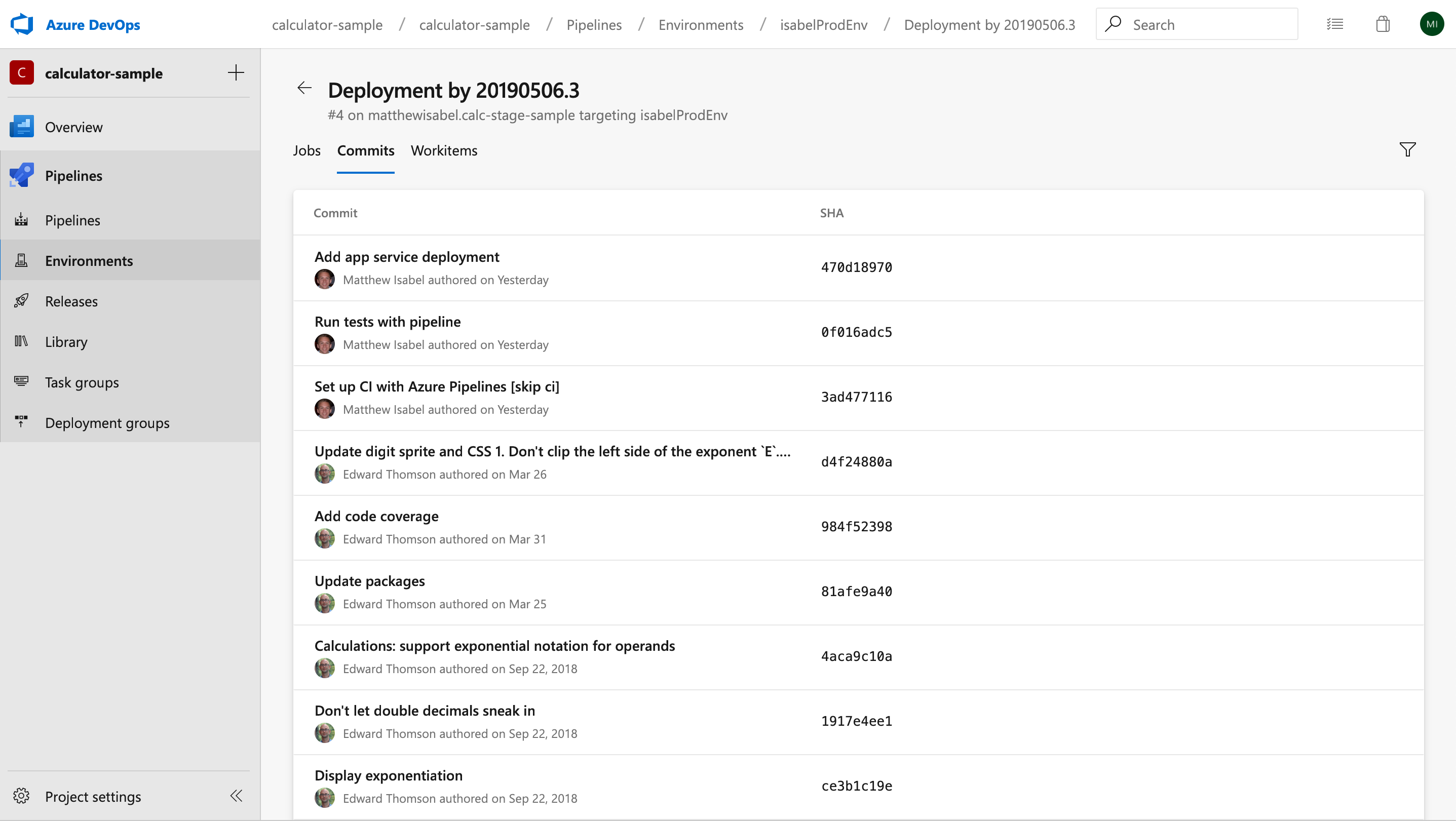Open Deployment groups in the sidebar
Screen dimensions: 1456x821
point(131,422)
